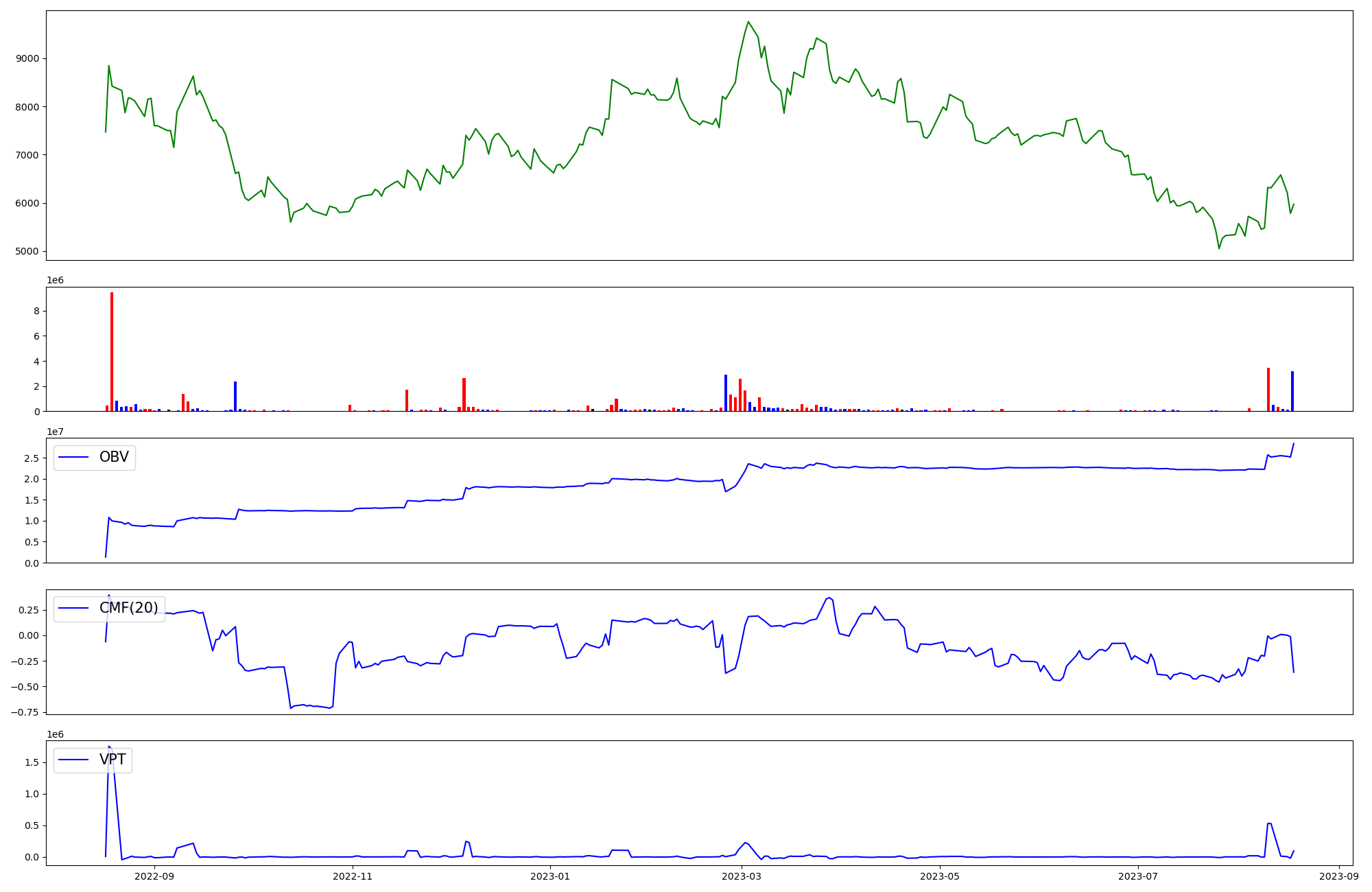Click the 2023-01 x-axis date label
Screen dimensions: 1372x892
click(550, 876)
